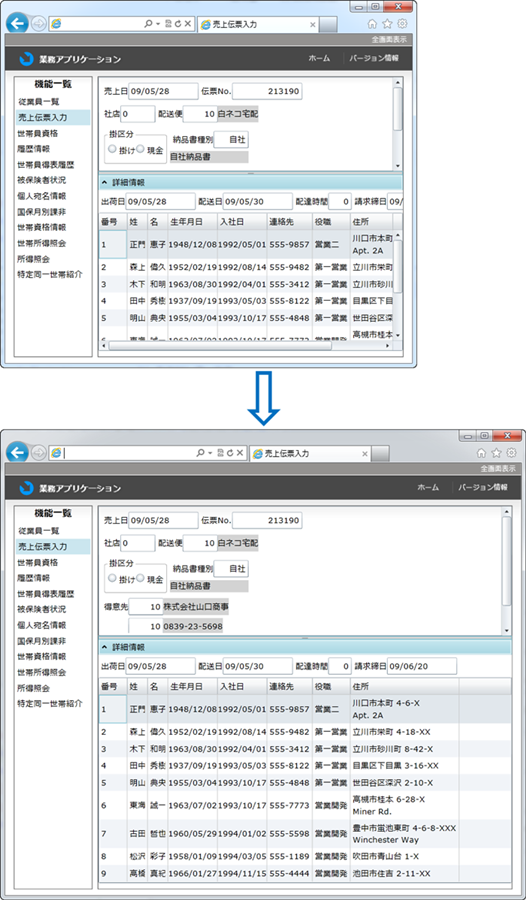The width and height of the screenshot is (526, 900).
Task: Click the 請求締日 field showing 09/06/20
Action: coord(421,666)
